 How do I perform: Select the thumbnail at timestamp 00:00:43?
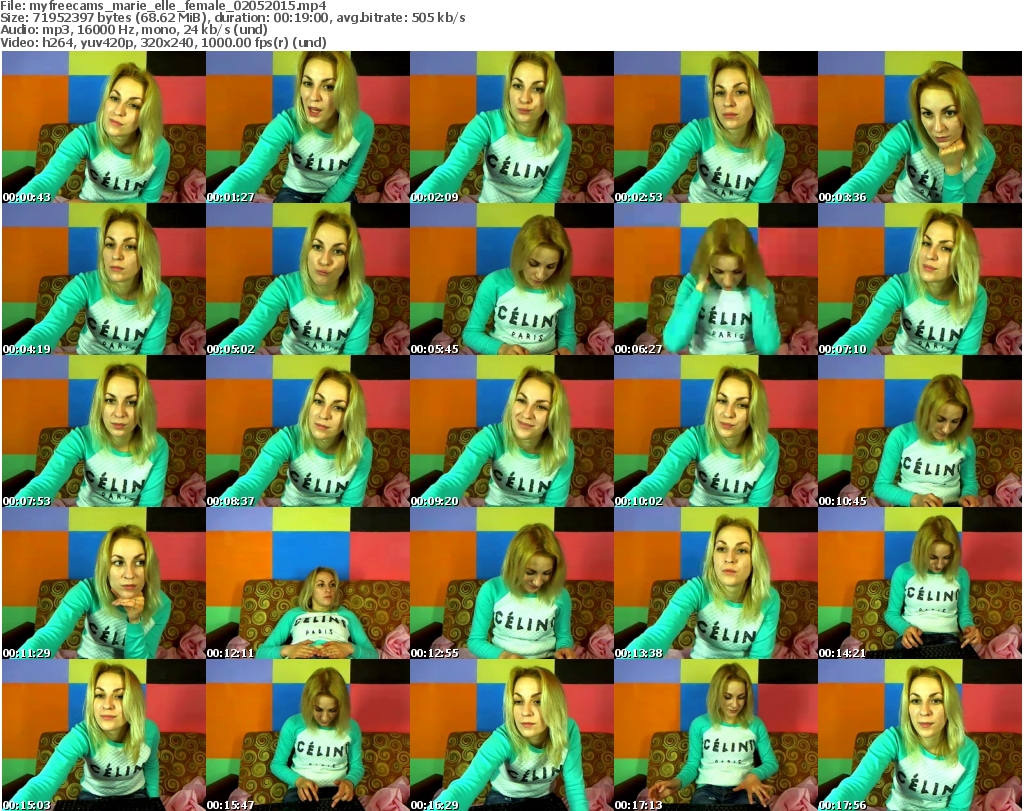pos(104,127)
